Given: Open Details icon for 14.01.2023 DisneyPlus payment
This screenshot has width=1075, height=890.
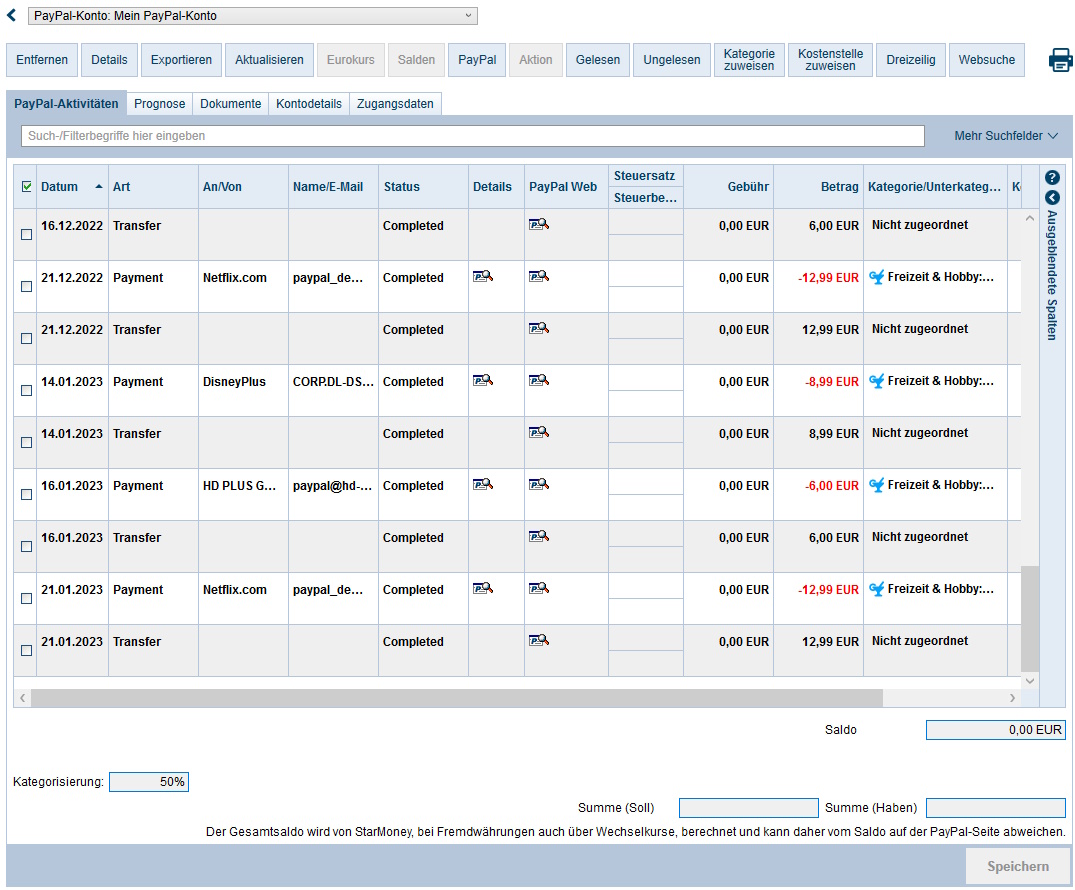Looking at the screenshot, I should (x=482, y=381).
